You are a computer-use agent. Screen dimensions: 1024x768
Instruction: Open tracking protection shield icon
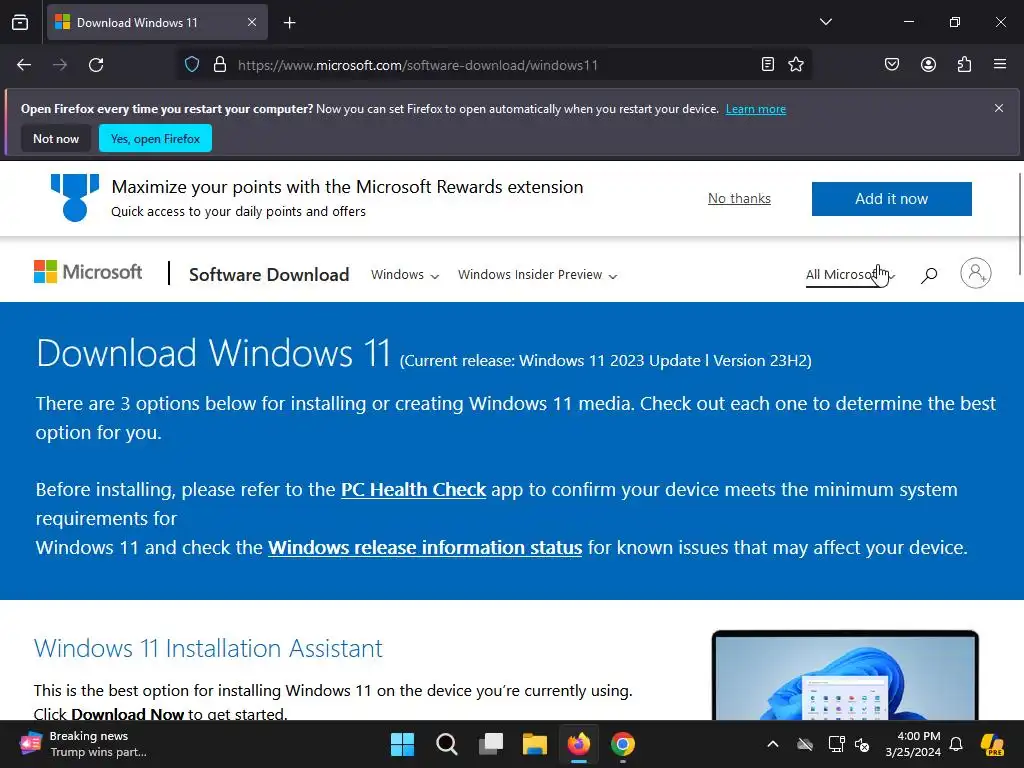pyautogui.click(x=191, y=65)
